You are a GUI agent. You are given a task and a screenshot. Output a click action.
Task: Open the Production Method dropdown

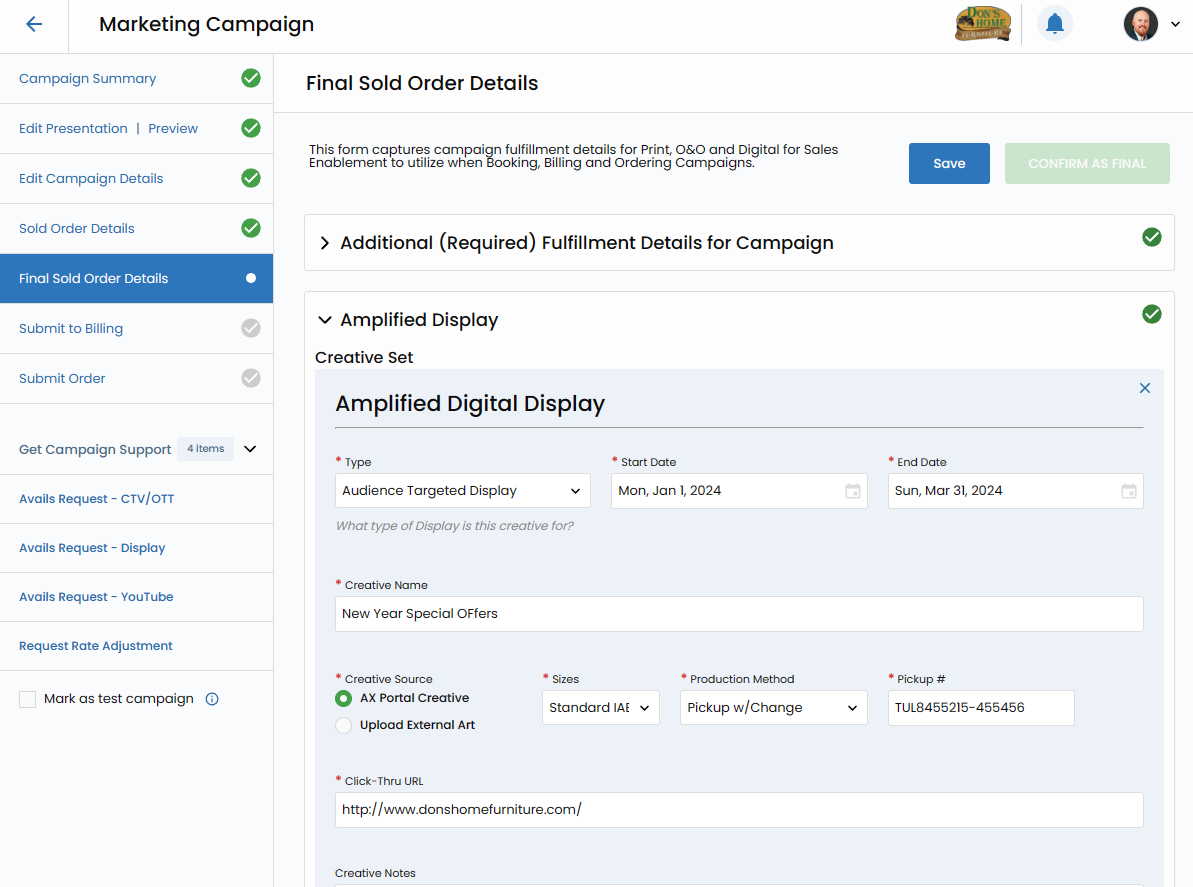(773, 708)
